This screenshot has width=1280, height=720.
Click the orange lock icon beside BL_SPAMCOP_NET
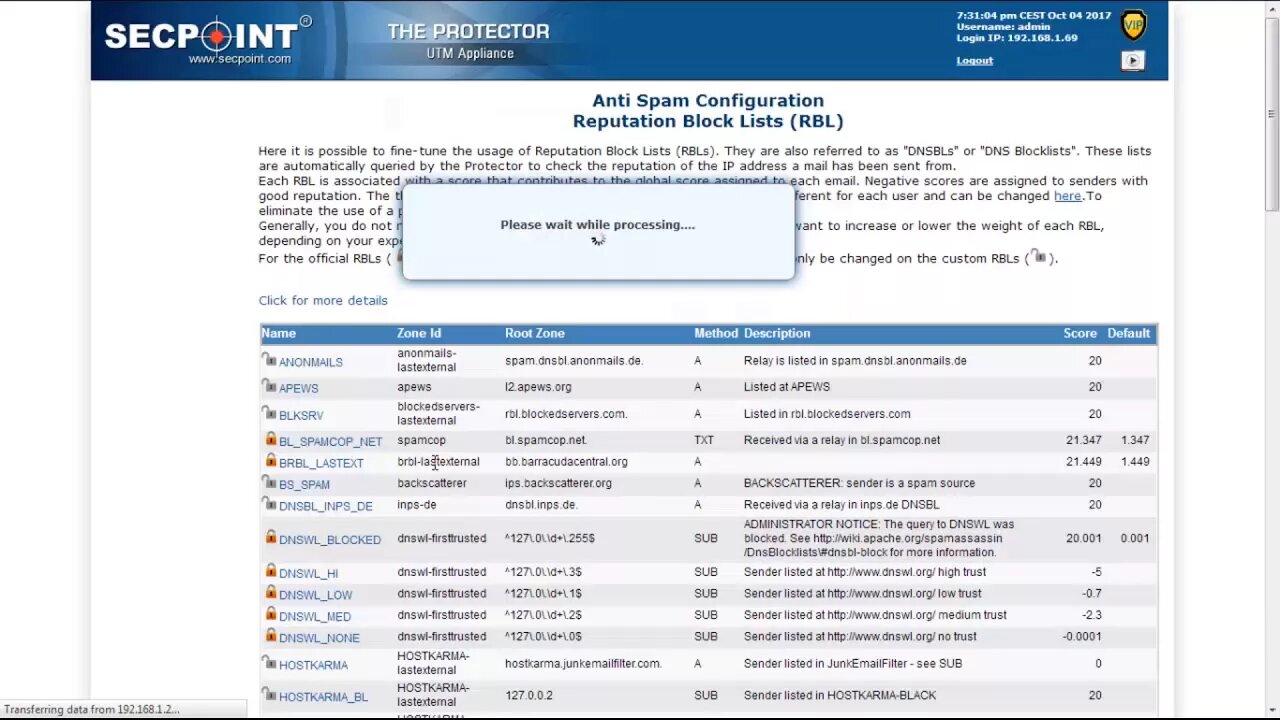coord(270,439)
